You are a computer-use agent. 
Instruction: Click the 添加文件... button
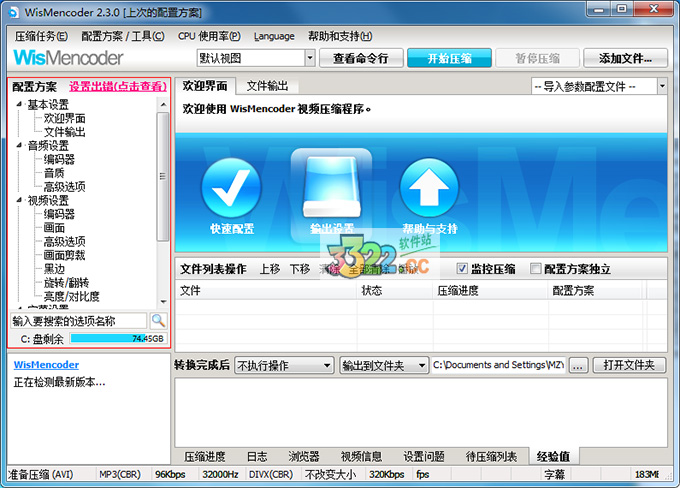click(x=625, y=58)
